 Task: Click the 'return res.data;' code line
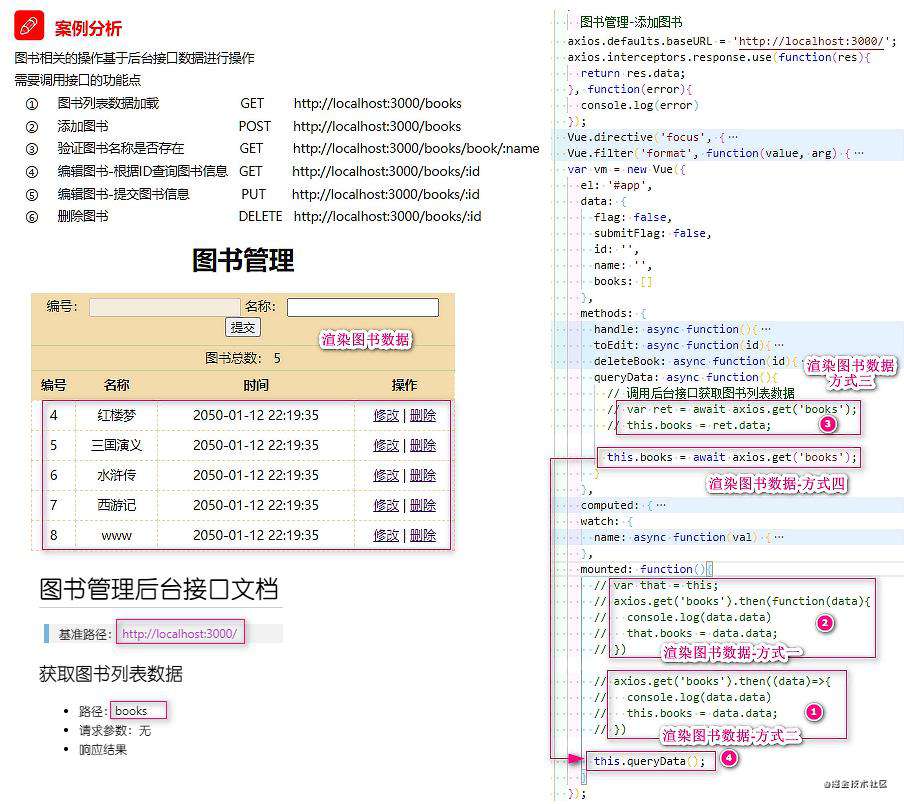[x=632, y=73]
